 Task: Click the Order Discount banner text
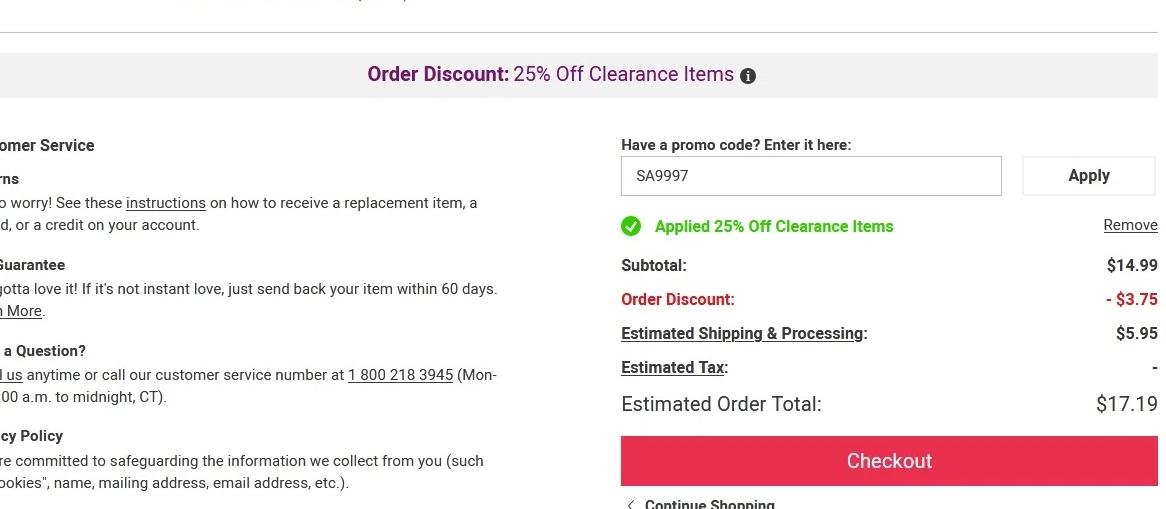pos(550,75)
